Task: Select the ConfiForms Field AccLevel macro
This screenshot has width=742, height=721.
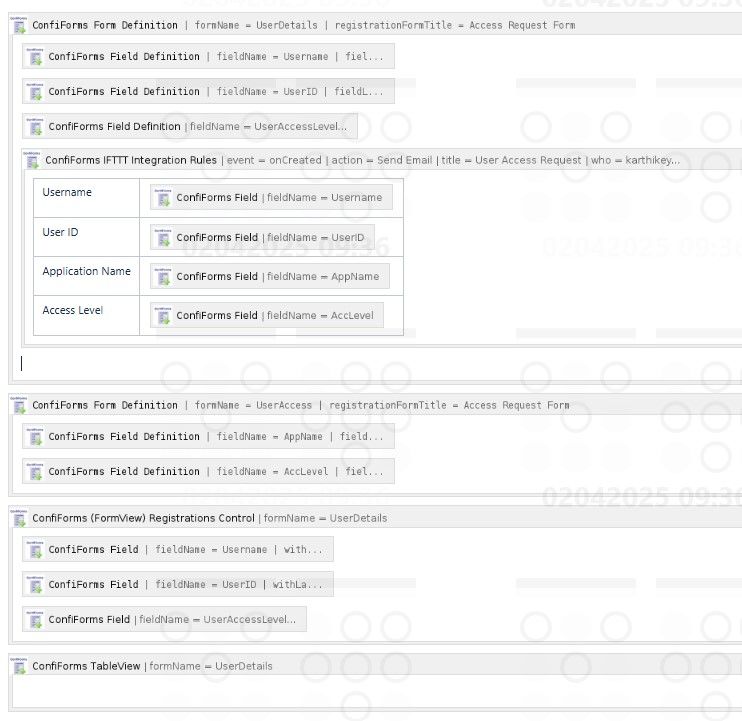Action: 267,316
